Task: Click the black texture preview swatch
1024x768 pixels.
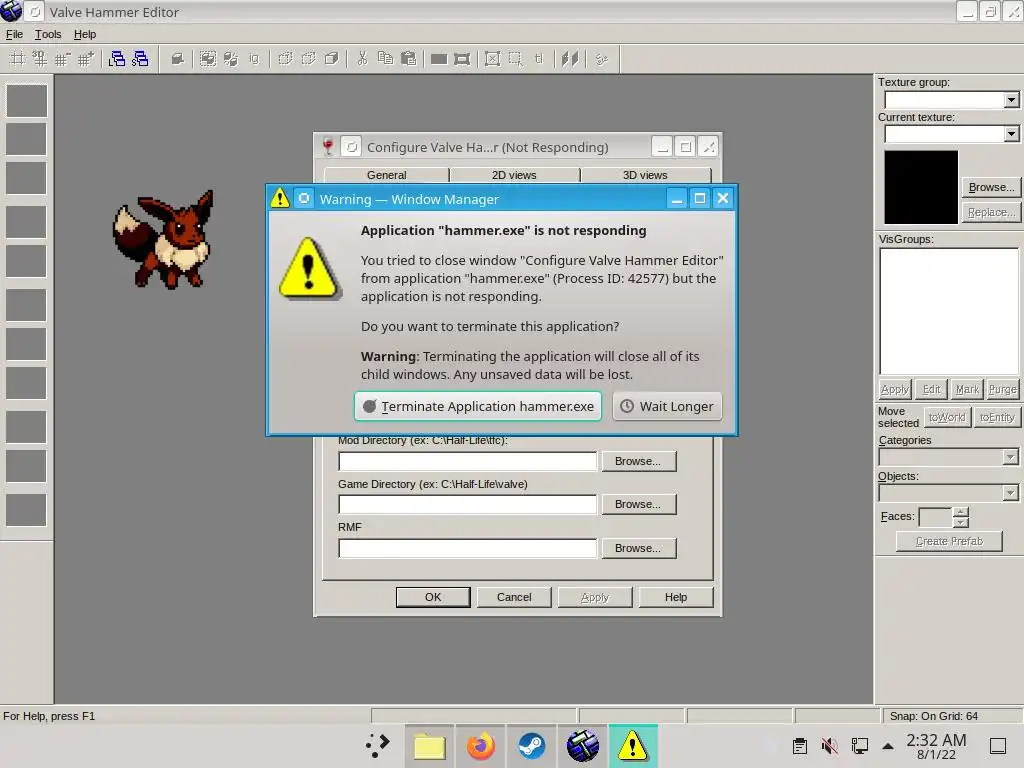Action: click(x=921, y=187)
